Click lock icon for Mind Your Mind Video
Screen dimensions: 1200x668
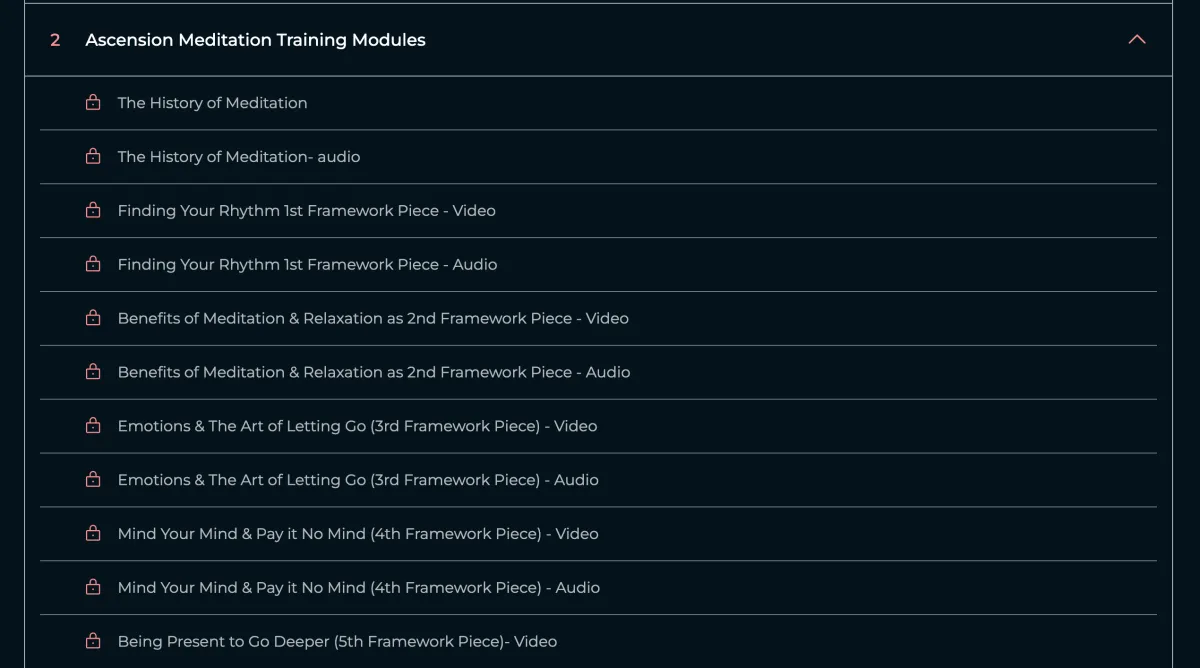tap(93, 535)
